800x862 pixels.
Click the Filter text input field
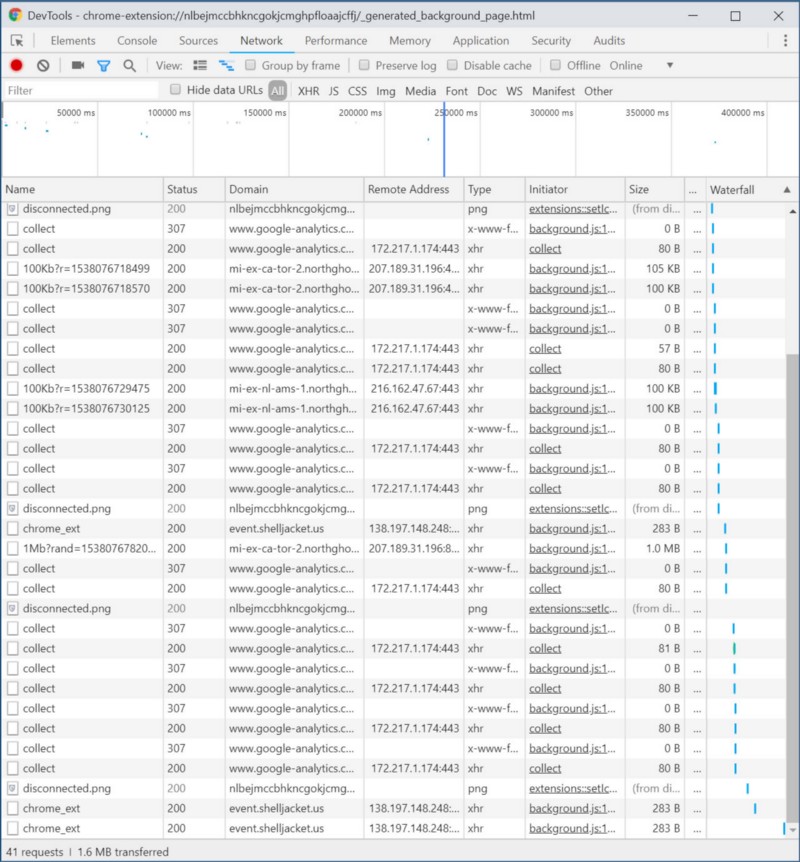81,91
